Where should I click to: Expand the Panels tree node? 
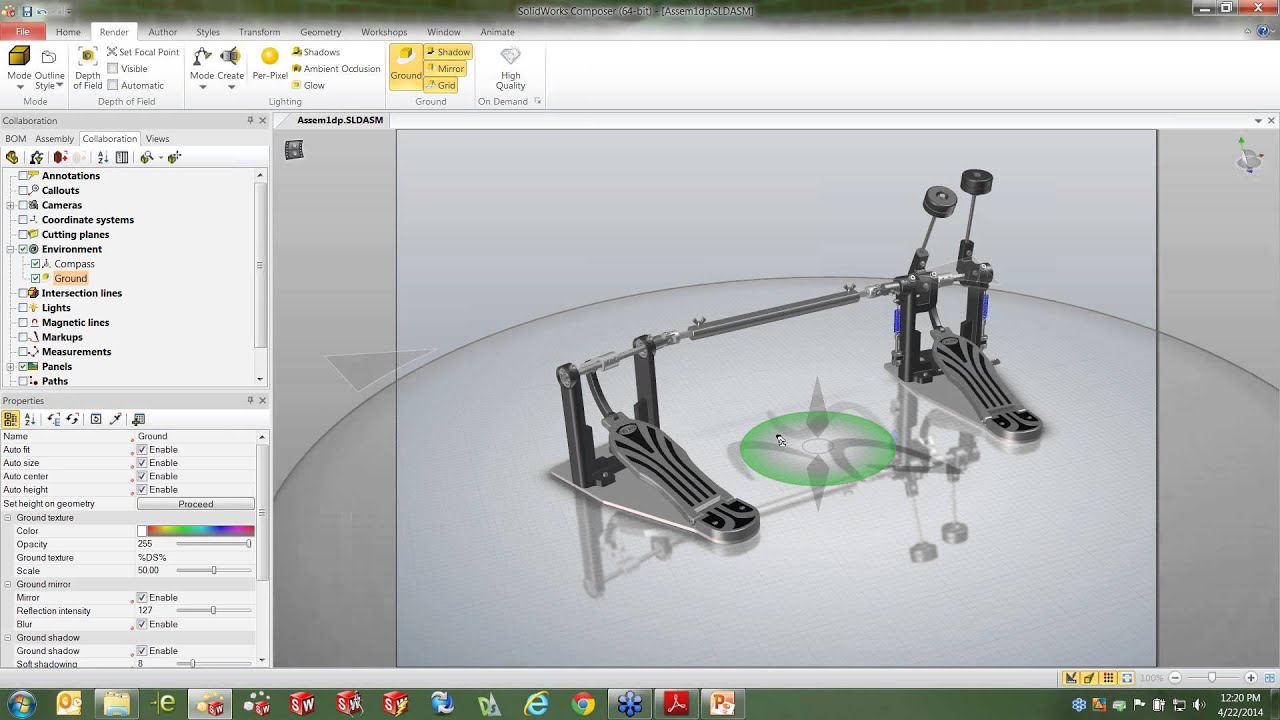(x=10, y=367)
